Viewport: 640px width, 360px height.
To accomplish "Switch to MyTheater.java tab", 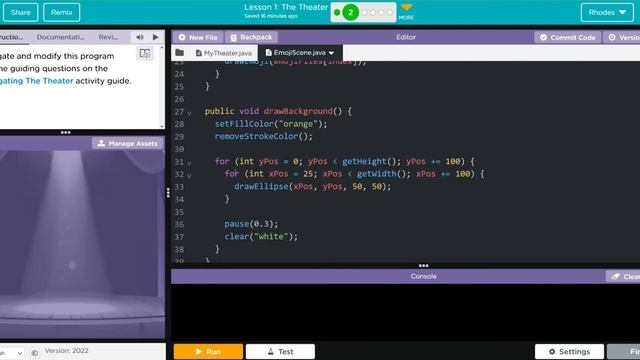I will point(224,53).
